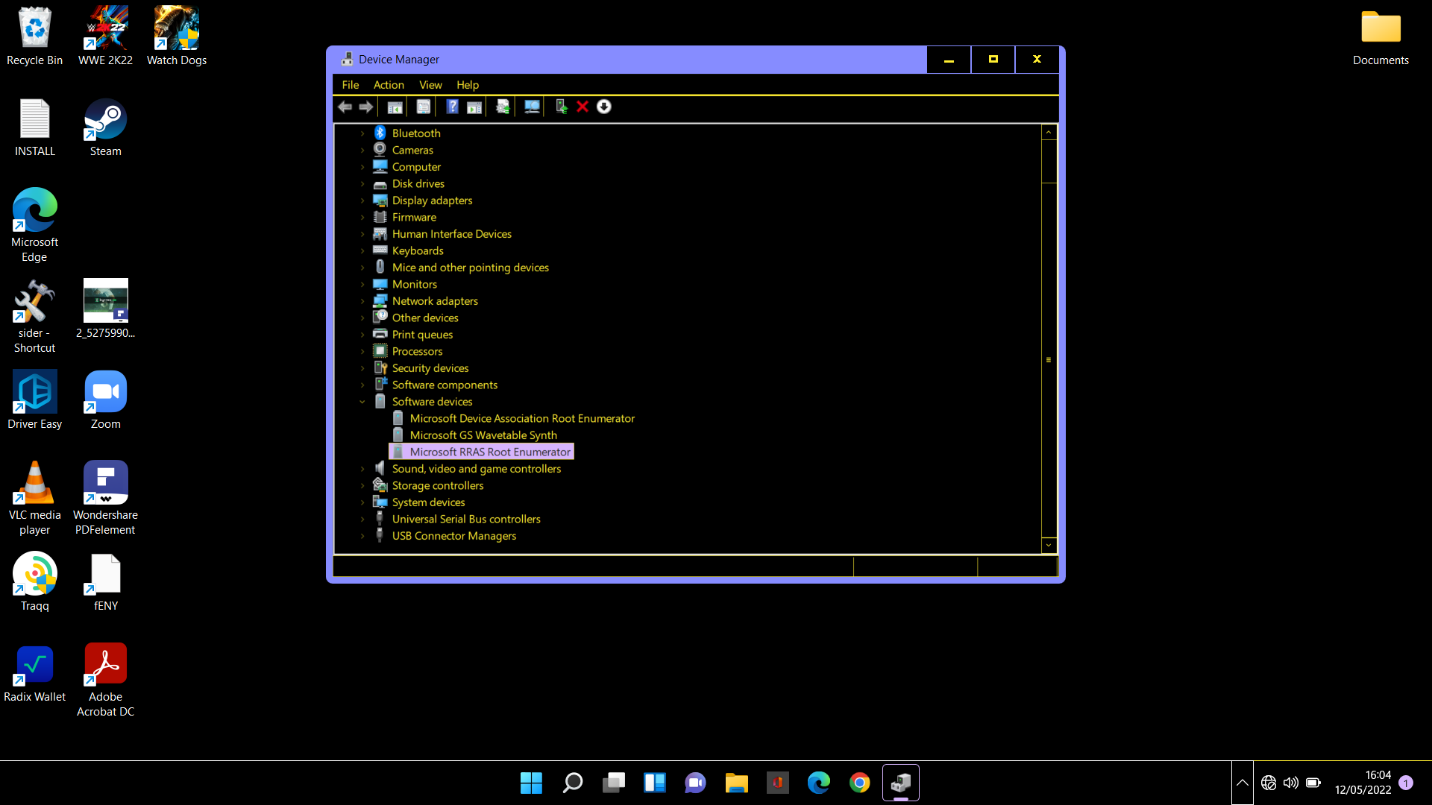
Task: Select the Microsoft Edge desktop shortcut
Action: pyautogui.click(x=35, y=225)
